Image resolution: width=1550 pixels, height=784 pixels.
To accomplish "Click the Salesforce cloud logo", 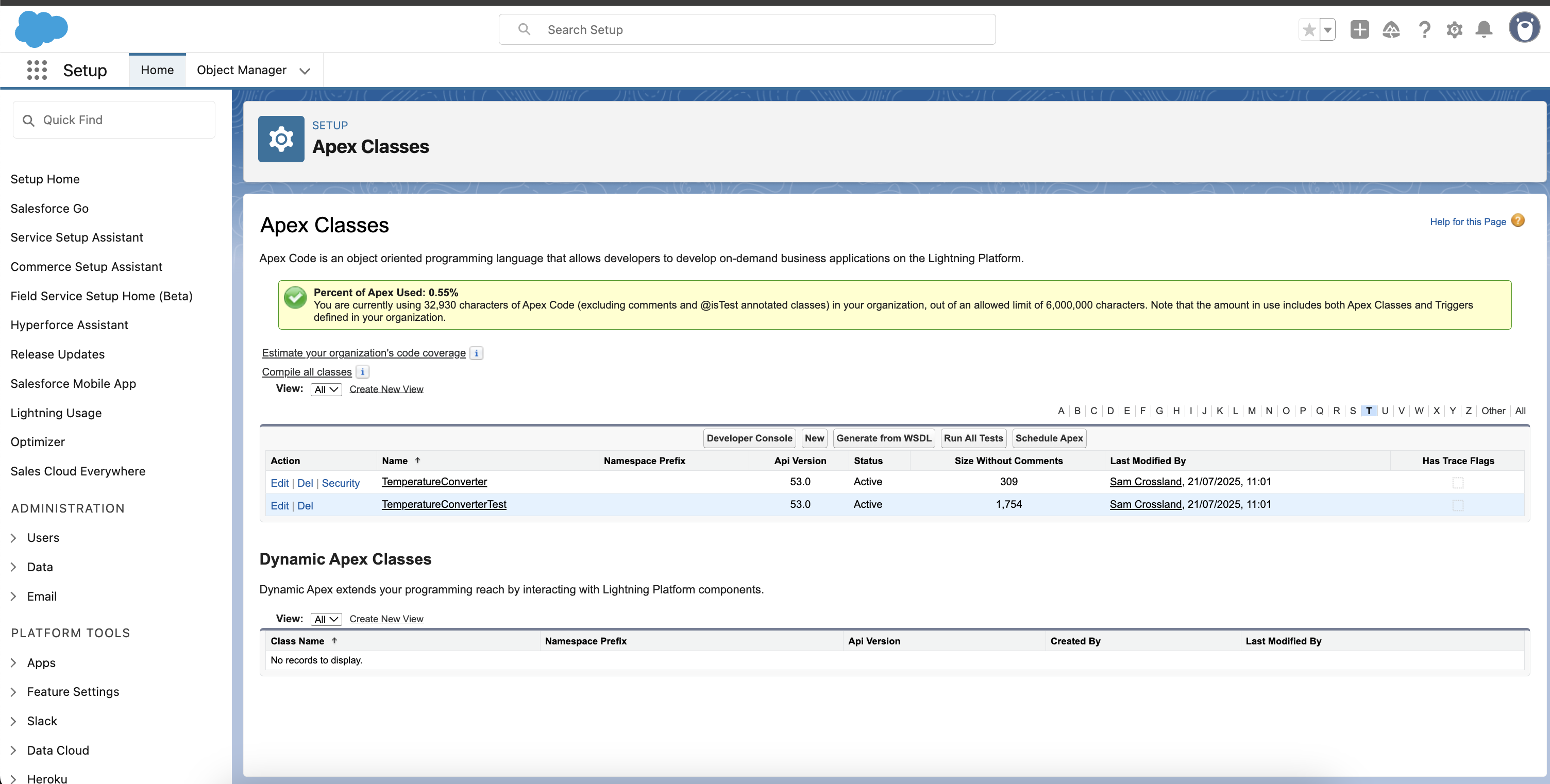I will (41, 29).
